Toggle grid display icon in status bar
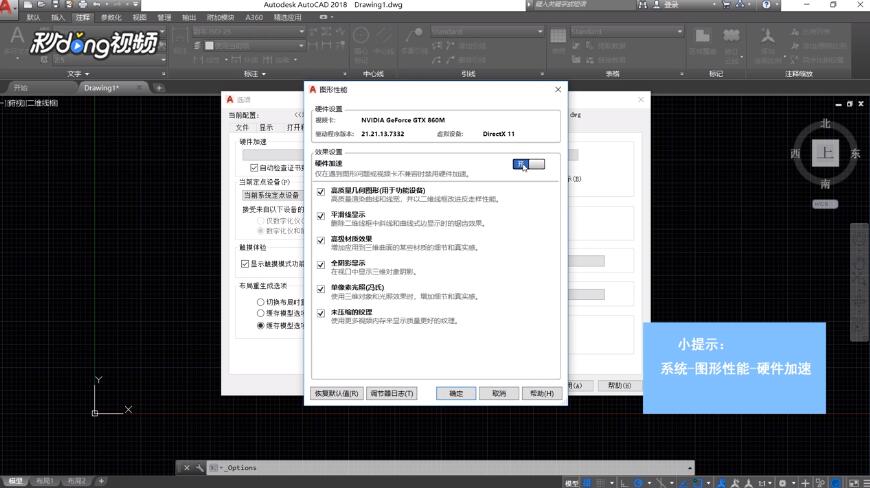This screenshot has height=488, width=870. 587,483
